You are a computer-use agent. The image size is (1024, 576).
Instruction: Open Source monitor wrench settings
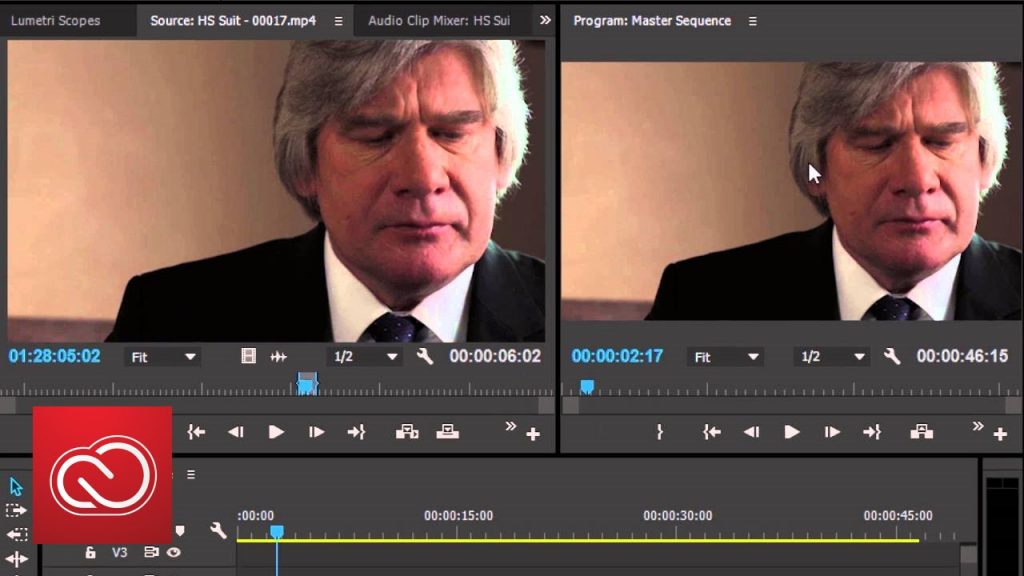(424, 356)
